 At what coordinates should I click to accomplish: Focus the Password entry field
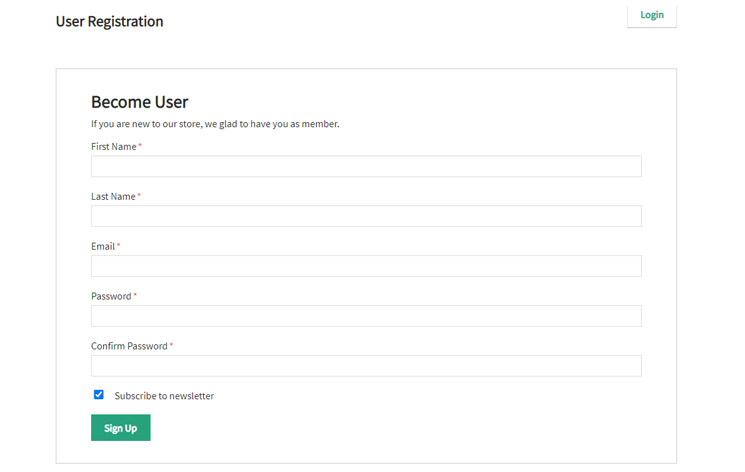(x=366, y=316)
